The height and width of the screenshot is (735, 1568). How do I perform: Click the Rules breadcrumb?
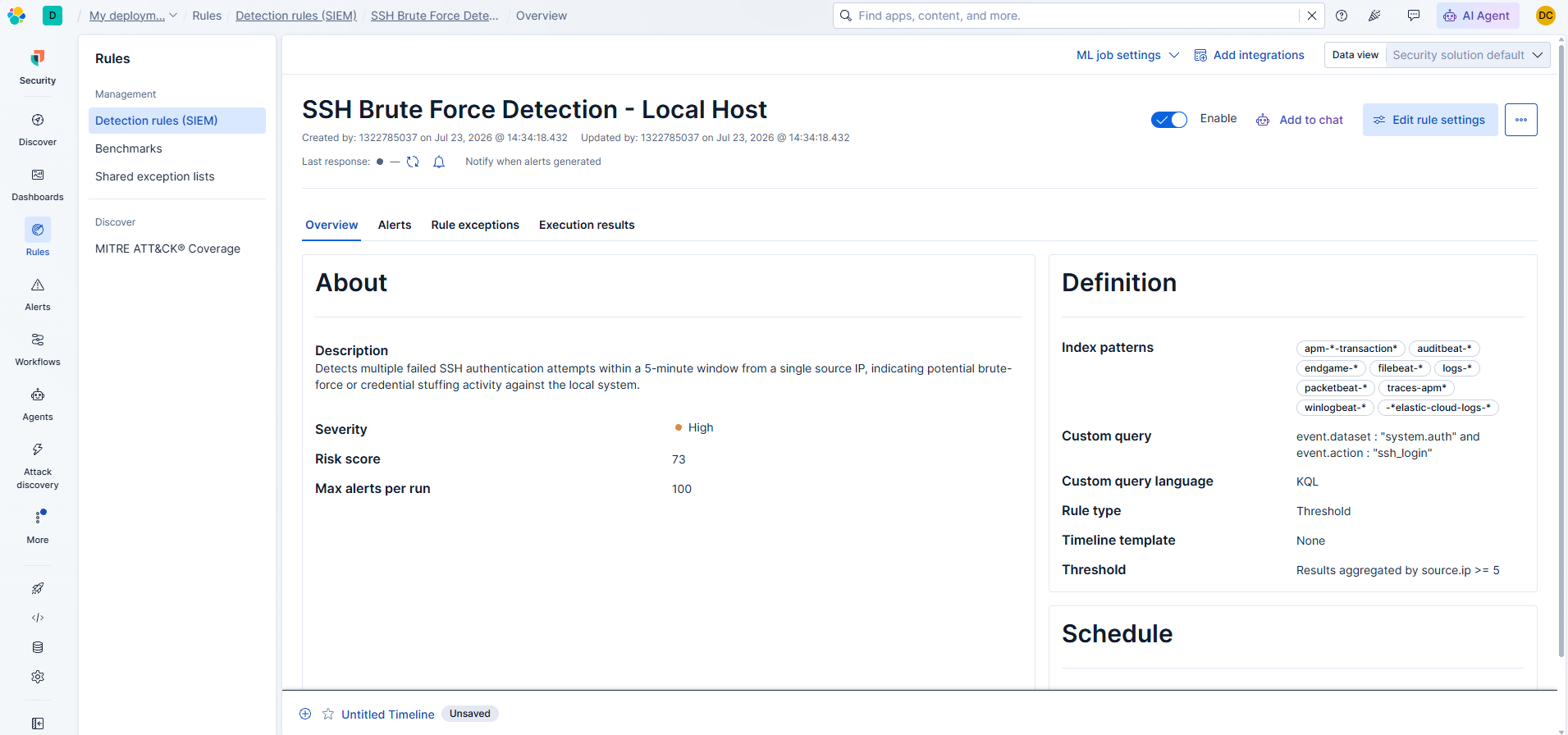[207, 16]
